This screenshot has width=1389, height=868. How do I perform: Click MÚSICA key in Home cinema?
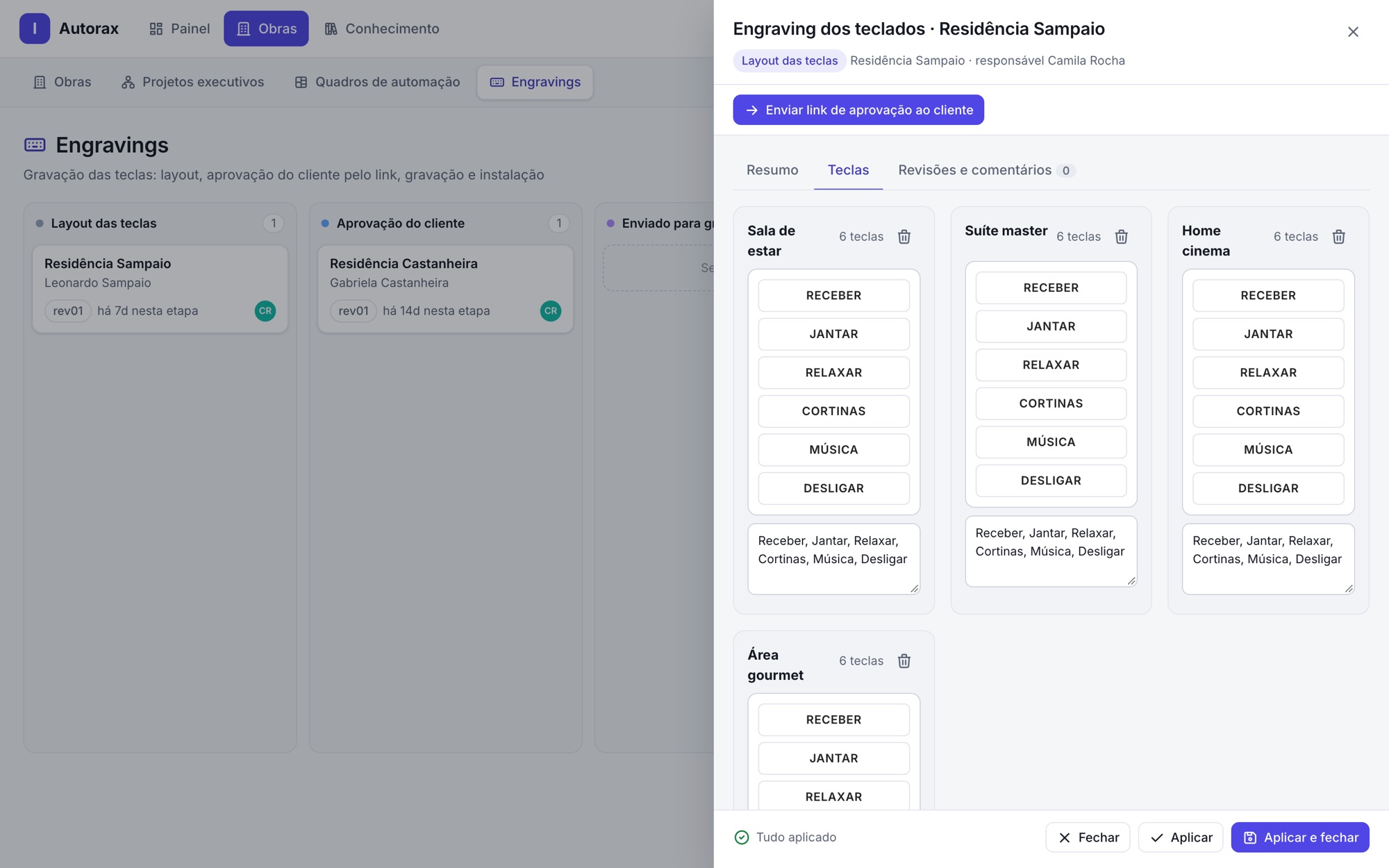click(1268, 450)
